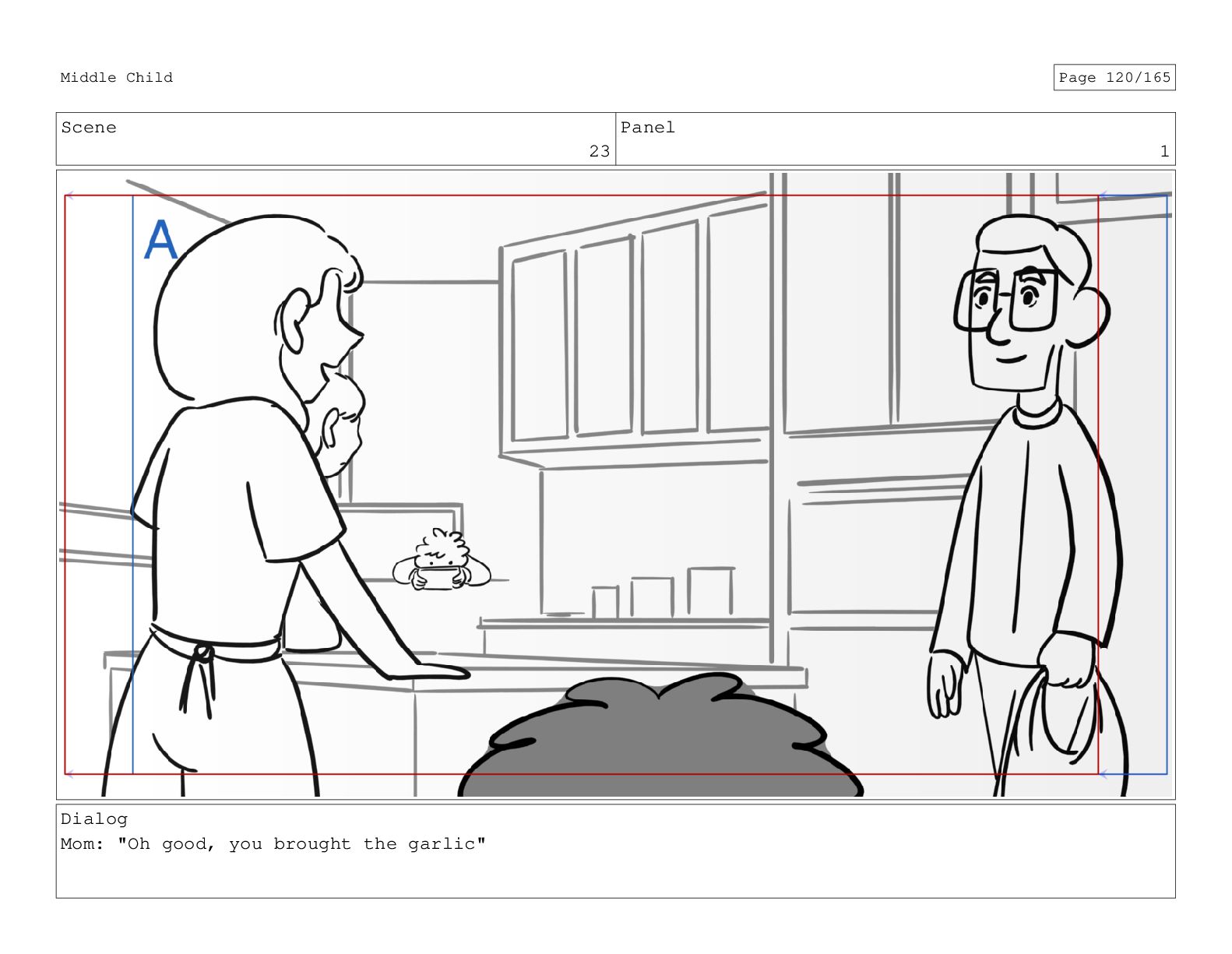Click the Mom dialog line about garlic

point(273,844)
